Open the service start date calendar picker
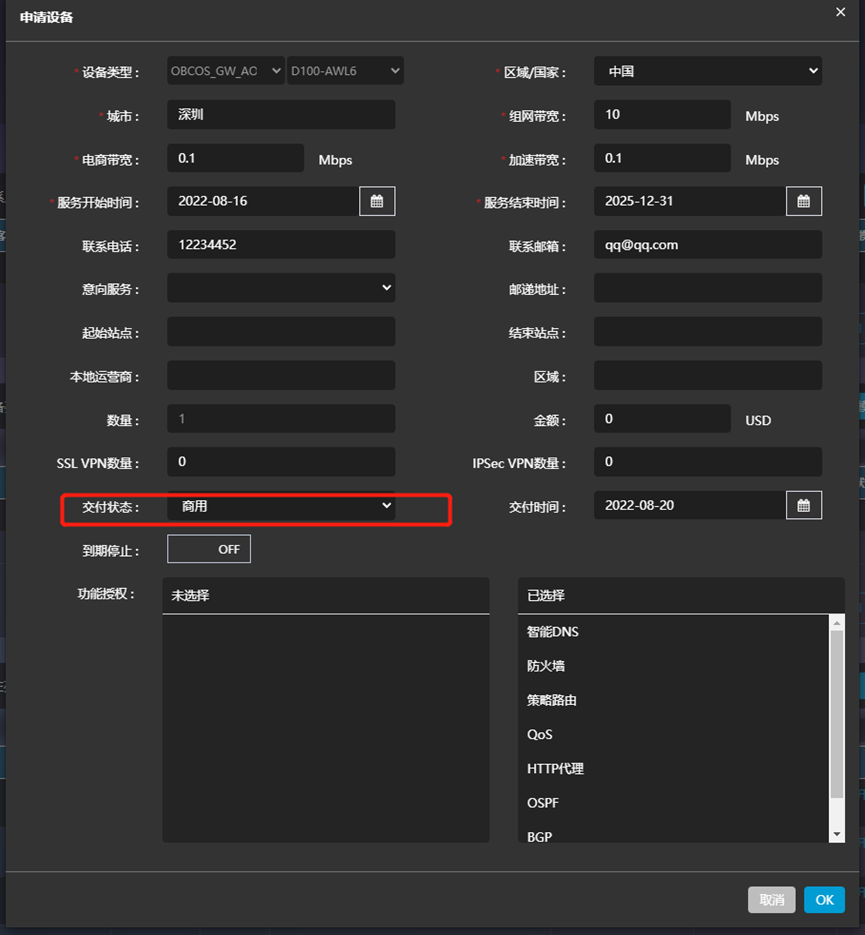 pyautogui.click(x=377, y=201)
